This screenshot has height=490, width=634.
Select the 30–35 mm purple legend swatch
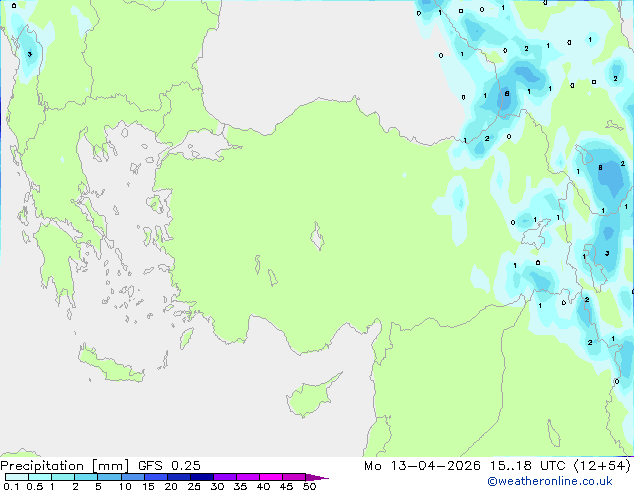(x=224, y=477)
